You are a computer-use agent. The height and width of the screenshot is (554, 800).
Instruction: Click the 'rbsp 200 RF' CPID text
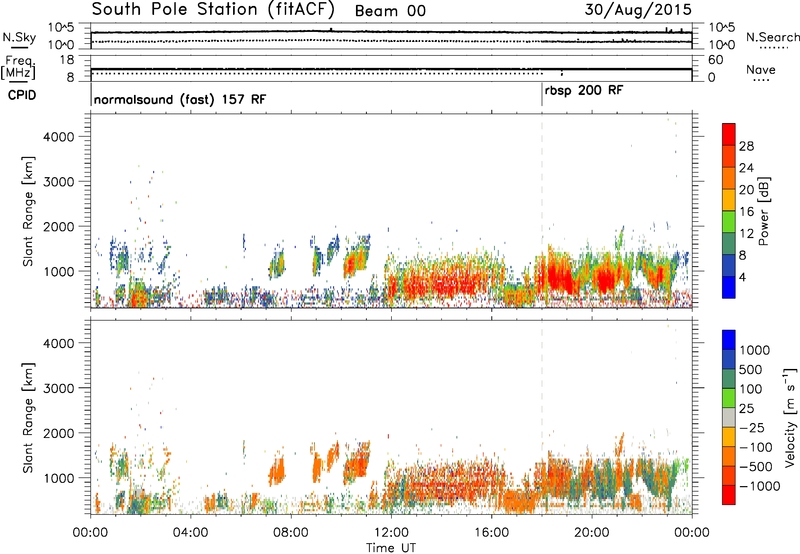(584, 91)
